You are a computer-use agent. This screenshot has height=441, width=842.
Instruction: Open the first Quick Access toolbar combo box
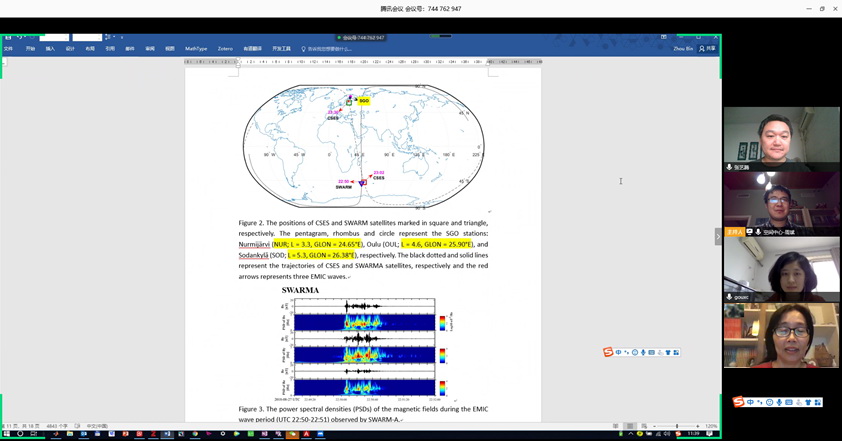pos(54,38)
